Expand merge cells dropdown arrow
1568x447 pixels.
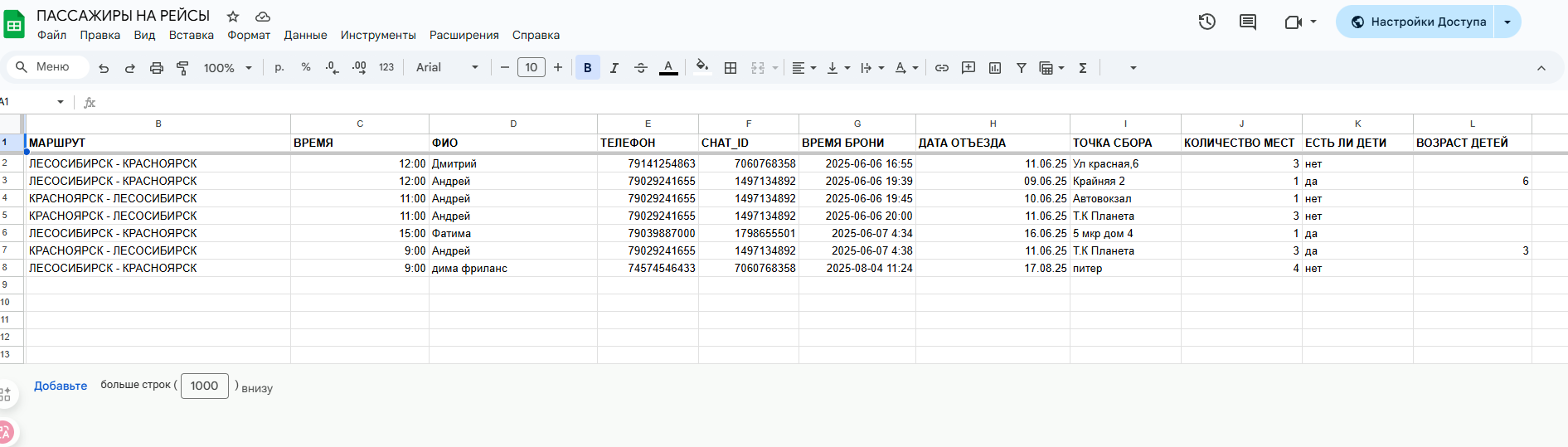pos(775,68)
